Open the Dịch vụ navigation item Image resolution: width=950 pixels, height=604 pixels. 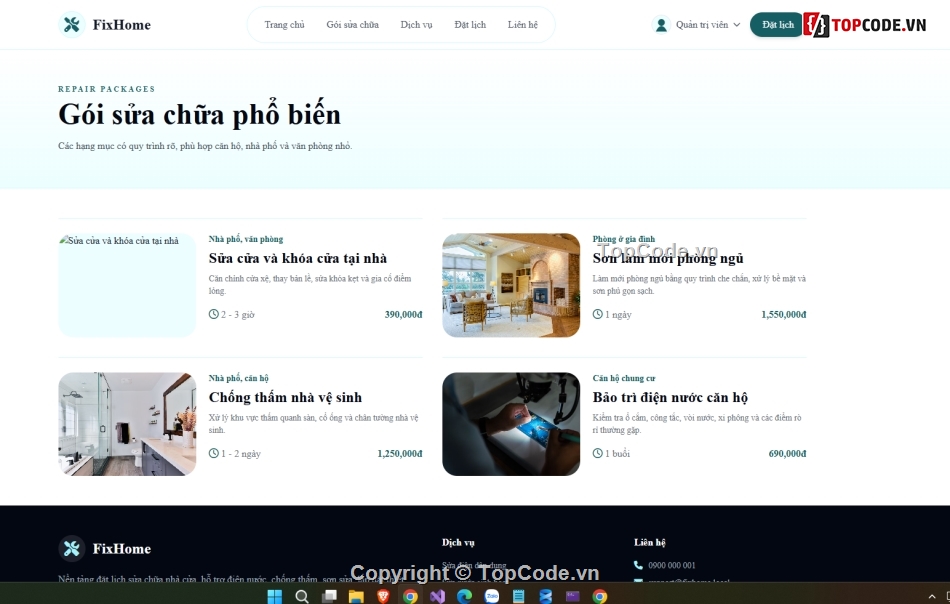click(x=416, y=25)
